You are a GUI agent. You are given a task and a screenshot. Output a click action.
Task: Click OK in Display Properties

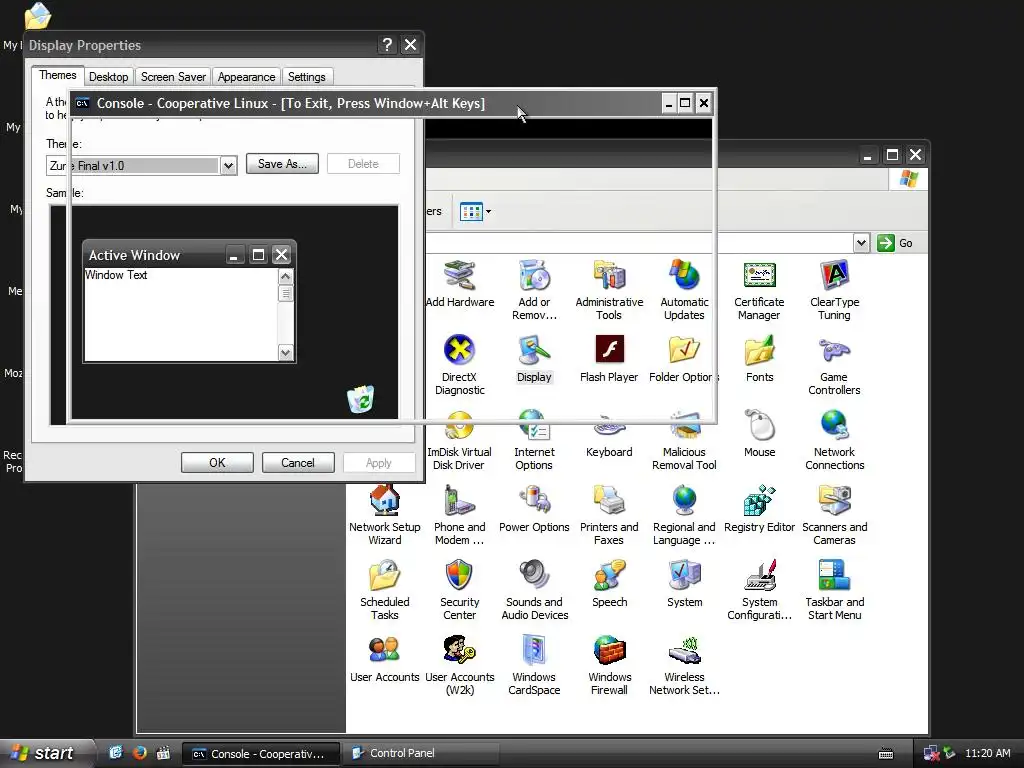coord(217,462)
